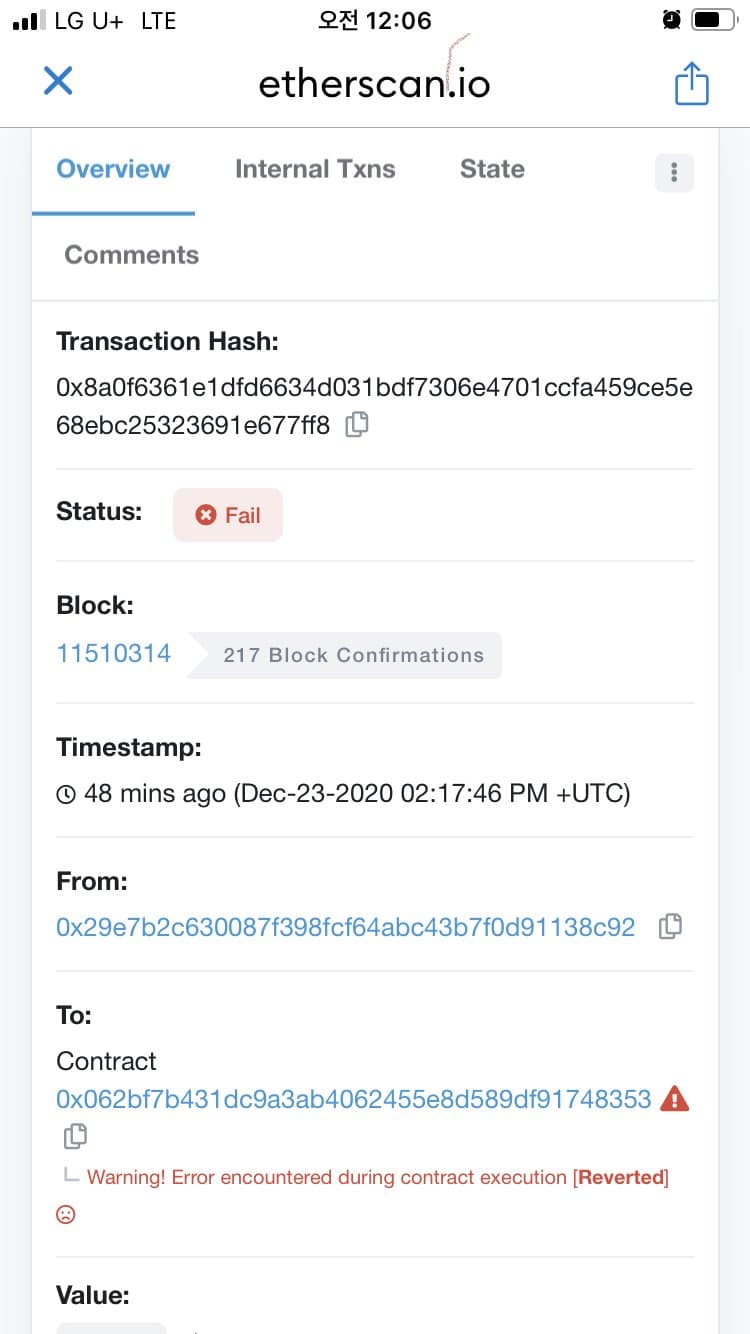Tap the clock icon beside timestamp

click(x=66, y=795)
